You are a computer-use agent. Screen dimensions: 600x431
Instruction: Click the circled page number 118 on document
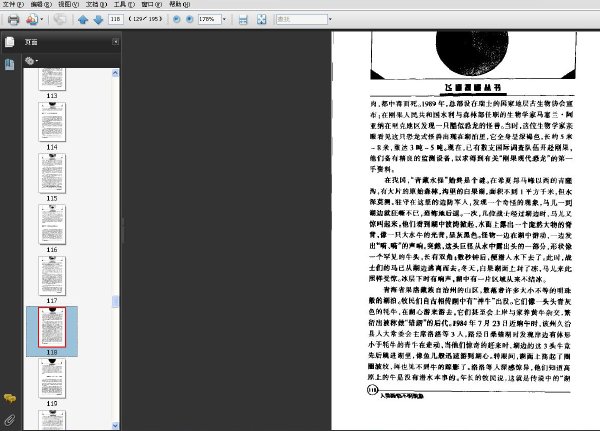(x=373, y=390)
